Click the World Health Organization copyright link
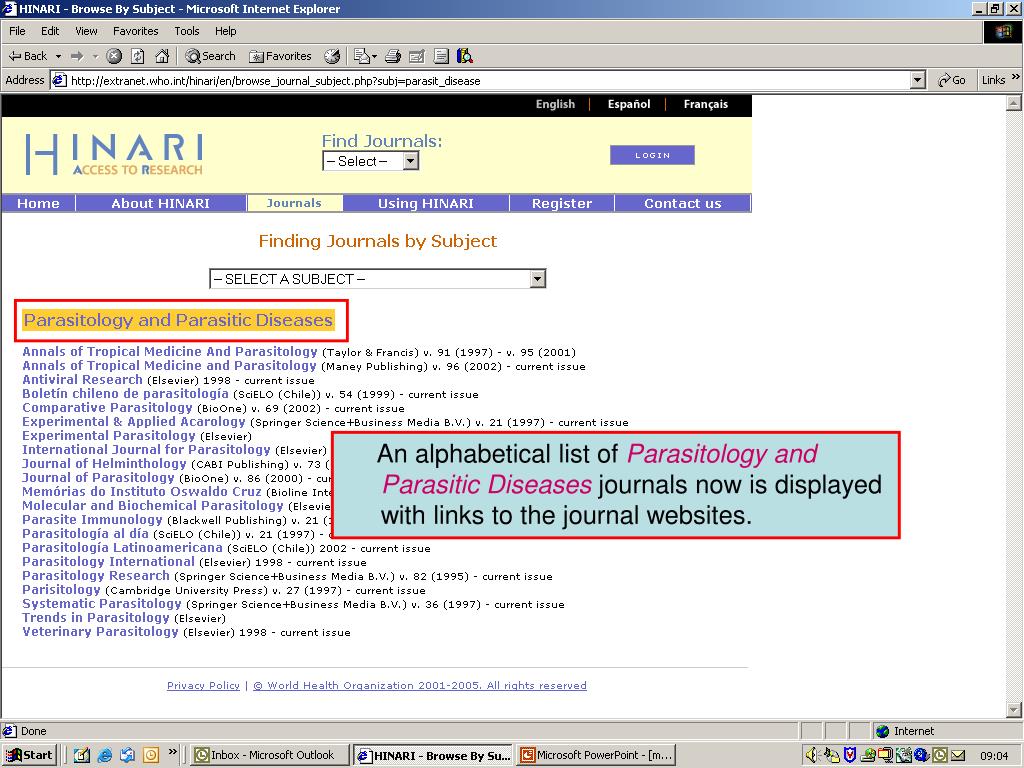Screen dimensions: 1024x768 [x=420, y=686]
